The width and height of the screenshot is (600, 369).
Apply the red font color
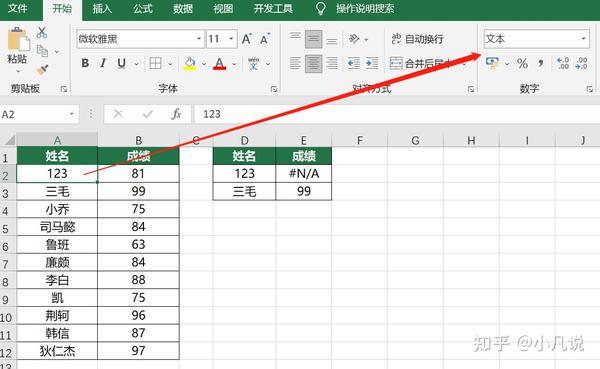click(219, 64)
